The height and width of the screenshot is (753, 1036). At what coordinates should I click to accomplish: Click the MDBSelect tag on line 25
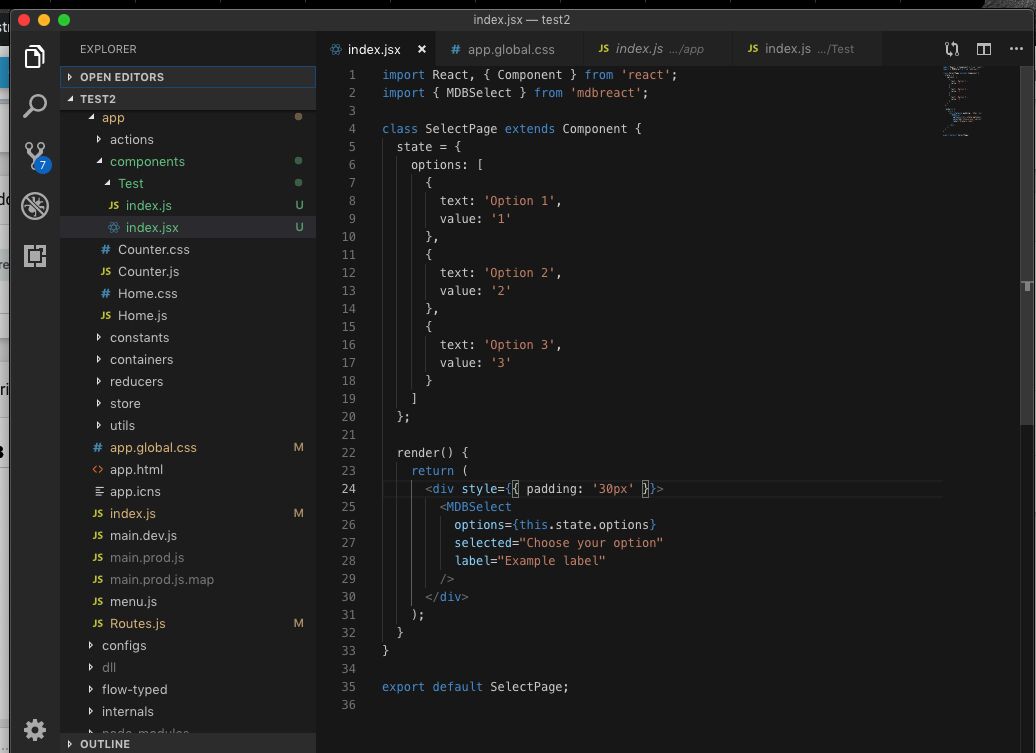478,507
